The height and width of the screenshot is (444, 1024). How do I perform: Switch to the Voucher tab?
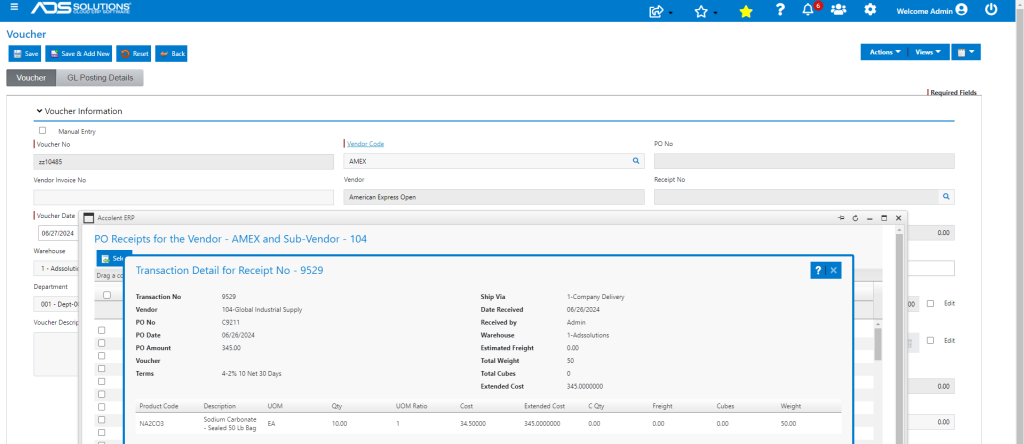pos(31,78)
